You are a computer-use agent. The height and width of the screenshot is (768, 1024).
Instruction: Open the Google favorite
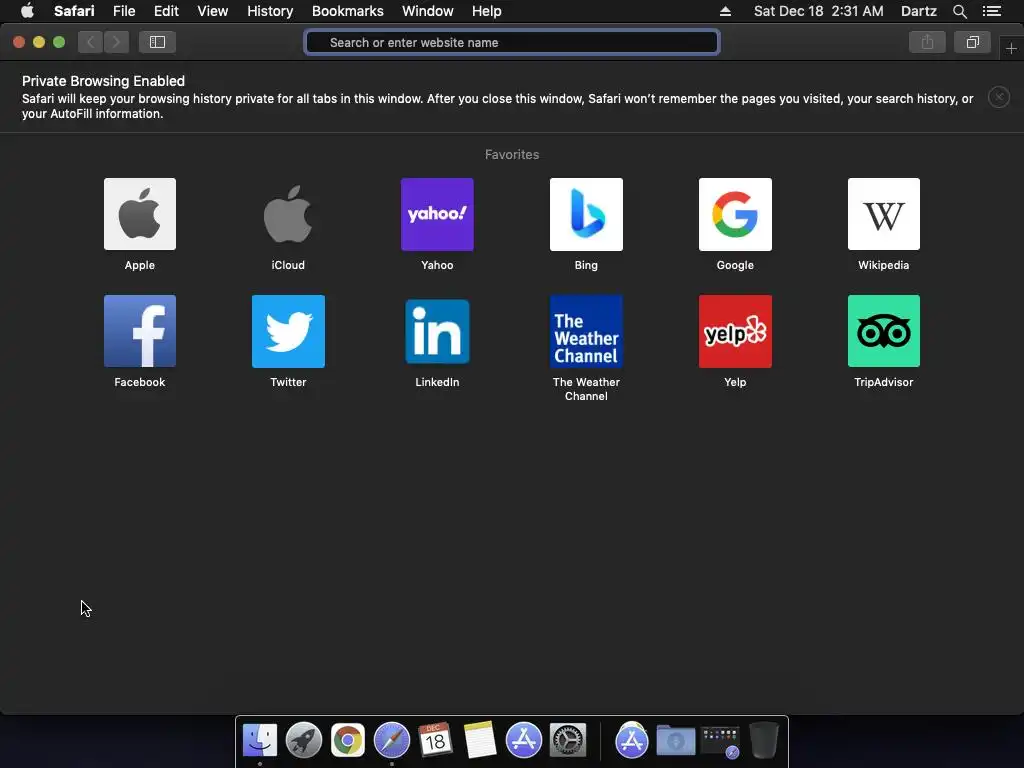[x=735, y=214]
